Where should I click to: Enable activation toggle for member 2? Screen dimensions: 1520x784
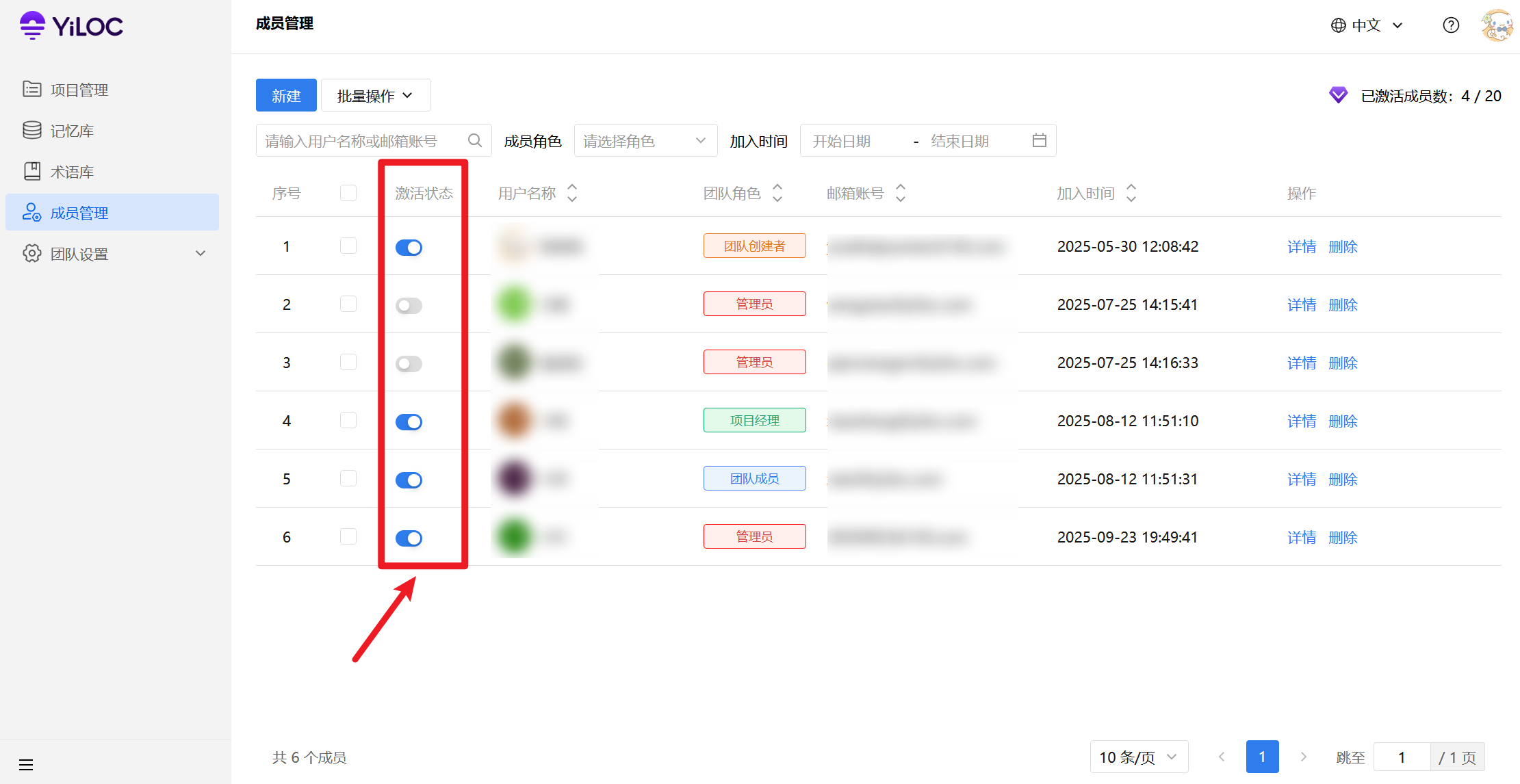(409, 306)
